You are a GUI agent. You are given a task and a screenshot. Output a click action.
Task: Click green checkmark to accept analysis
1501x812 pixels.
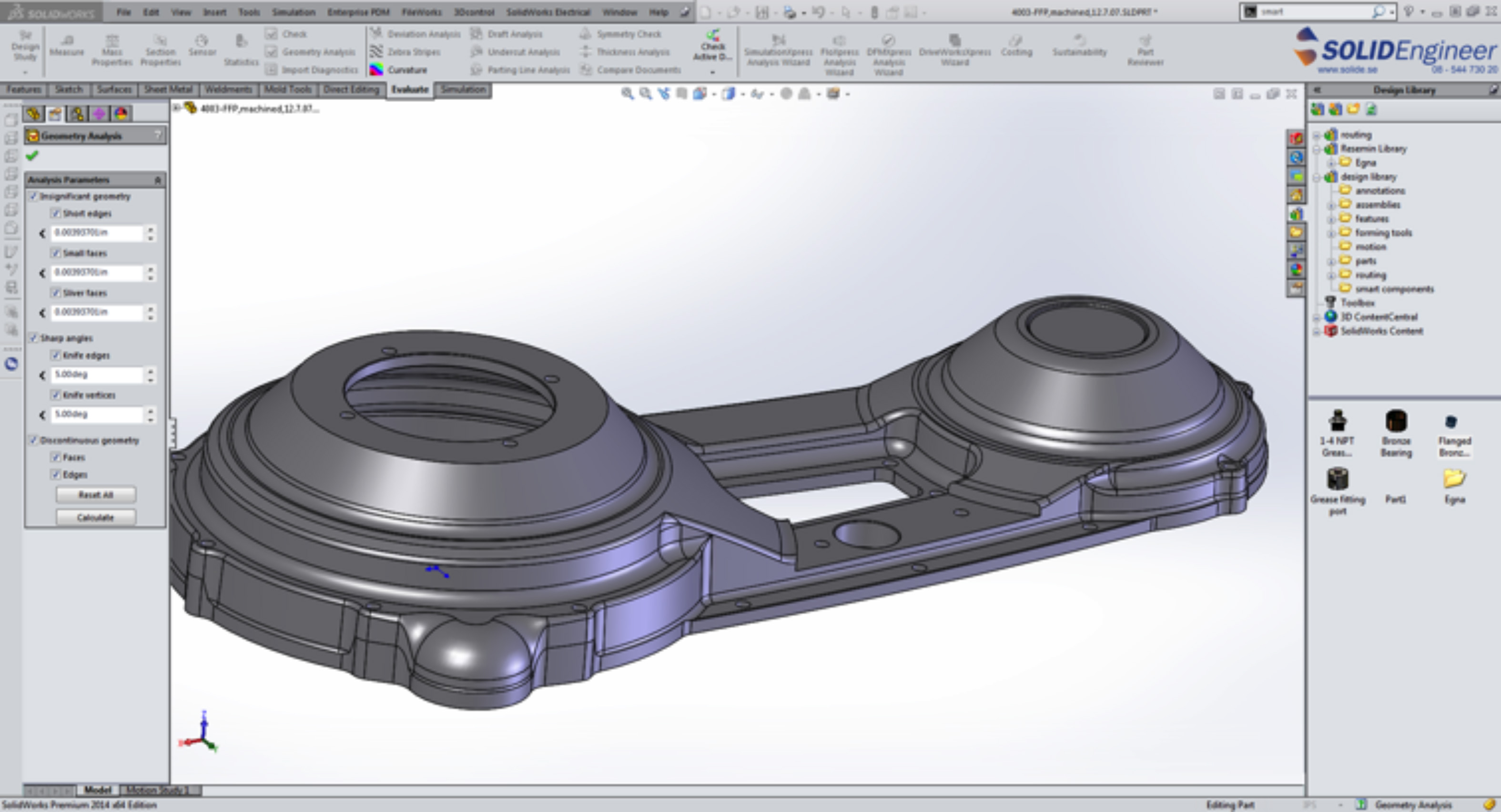click(32, 156)
